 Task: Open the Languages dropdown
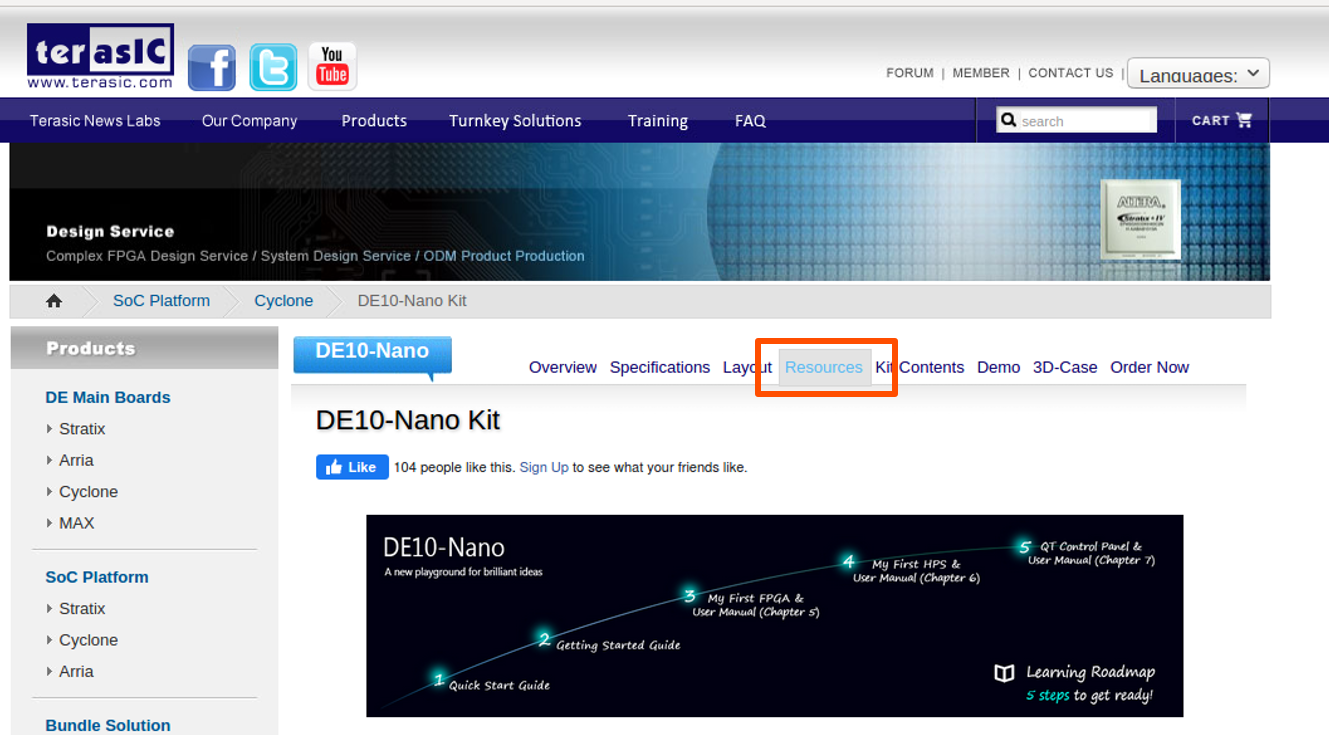(x=1198, y=74)
